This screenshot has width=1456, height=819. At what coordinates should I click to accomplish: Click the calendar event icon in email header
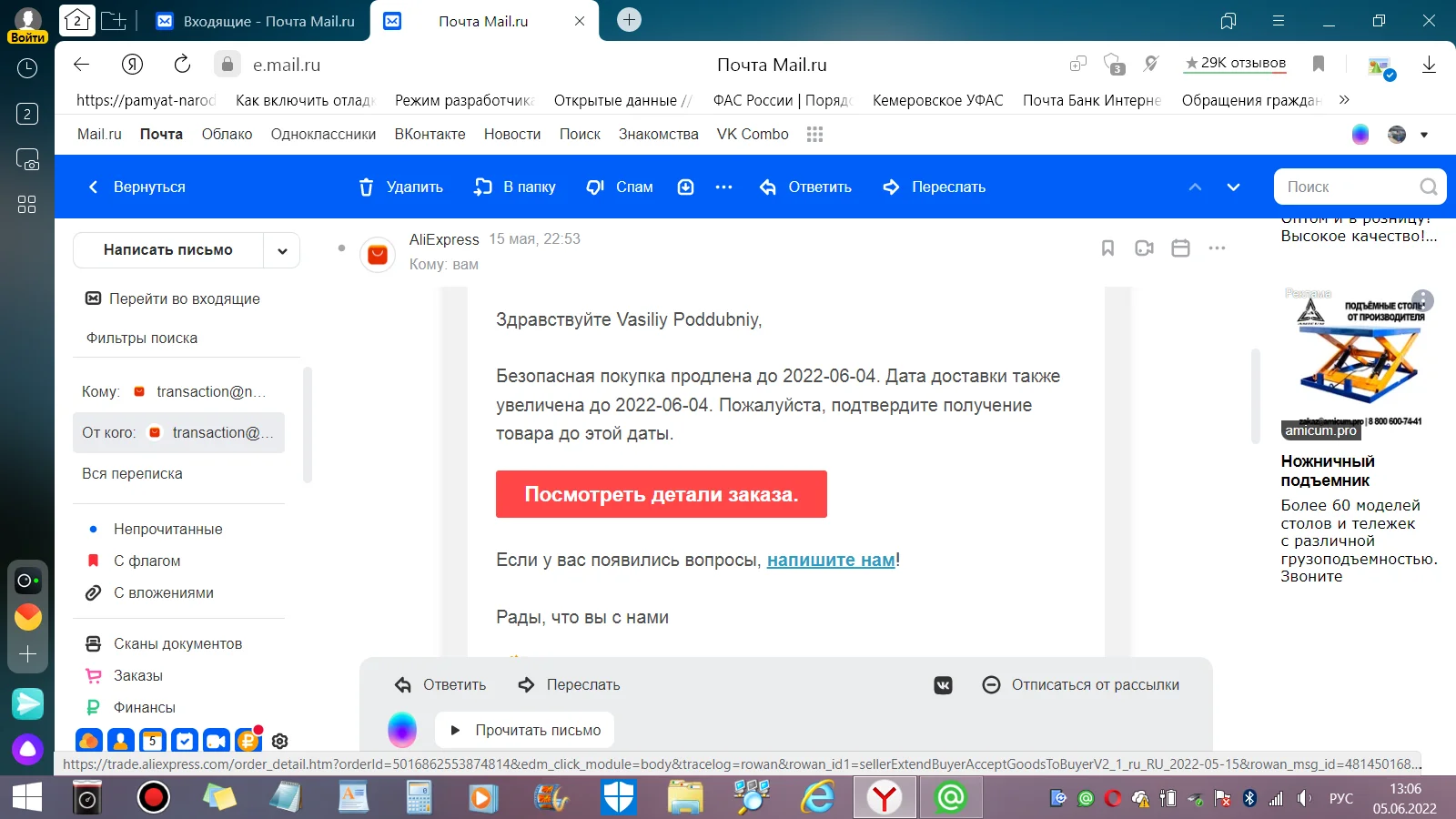(1180, 248)
